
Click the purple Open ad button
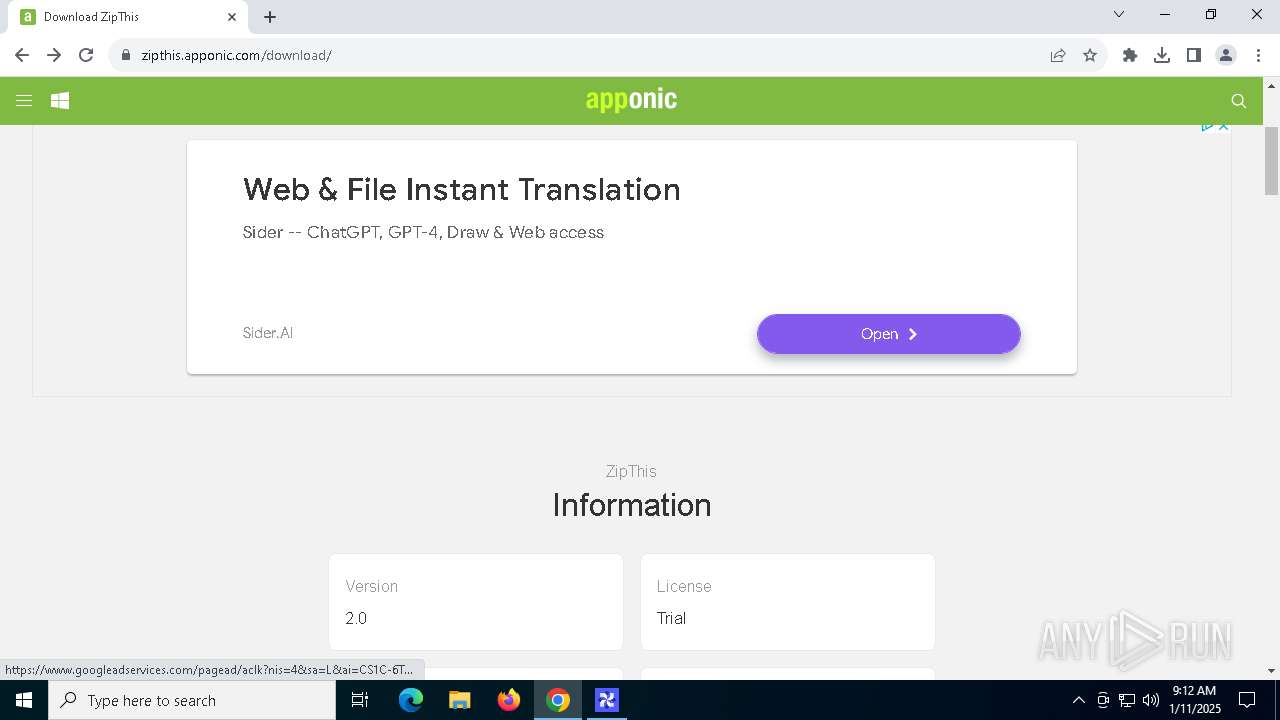tap(889, 334)
